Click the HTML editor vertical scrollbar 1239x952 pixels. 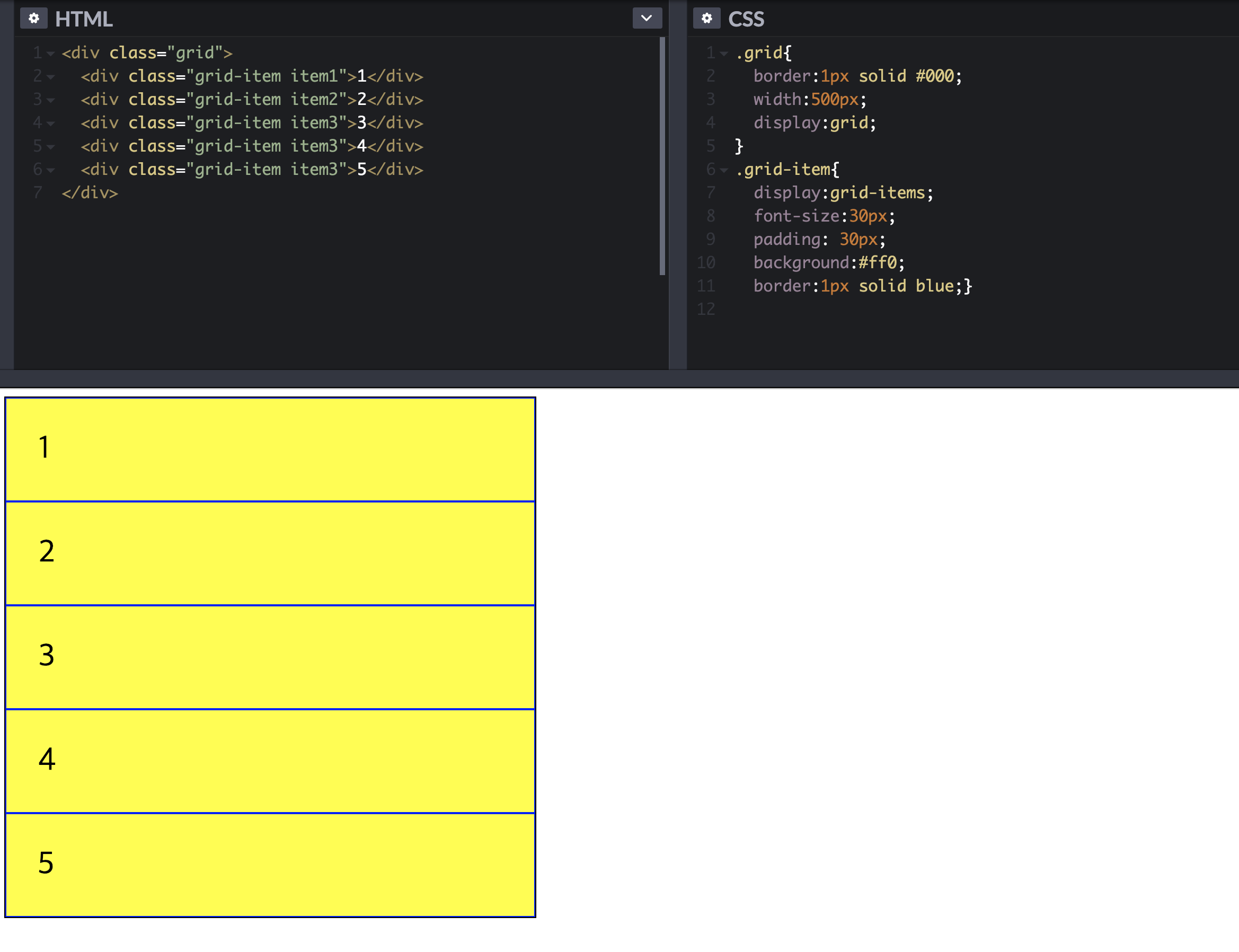tap(662, 156)
